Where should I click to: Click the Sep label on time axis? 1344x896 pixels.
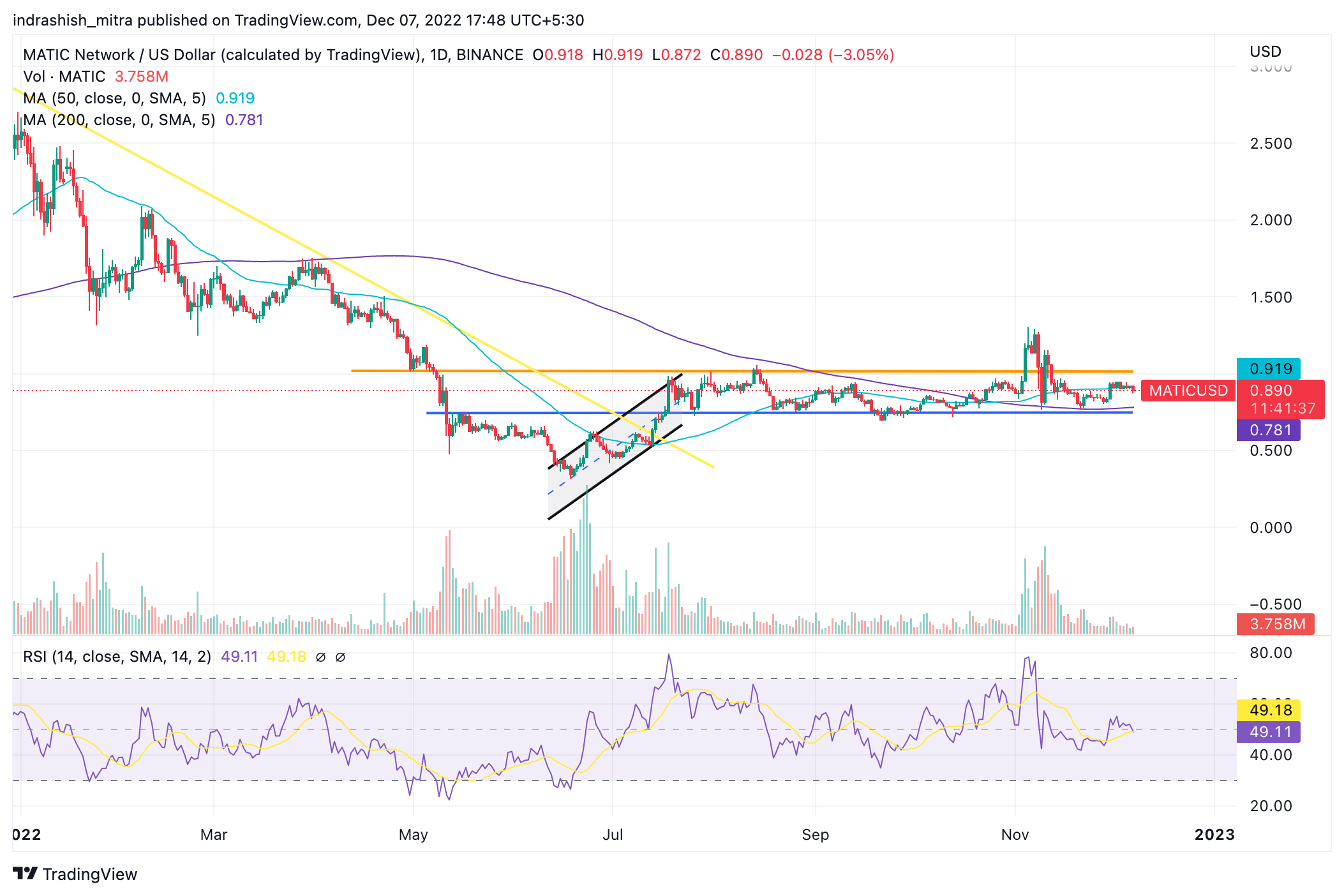click(x=816, y=835)
